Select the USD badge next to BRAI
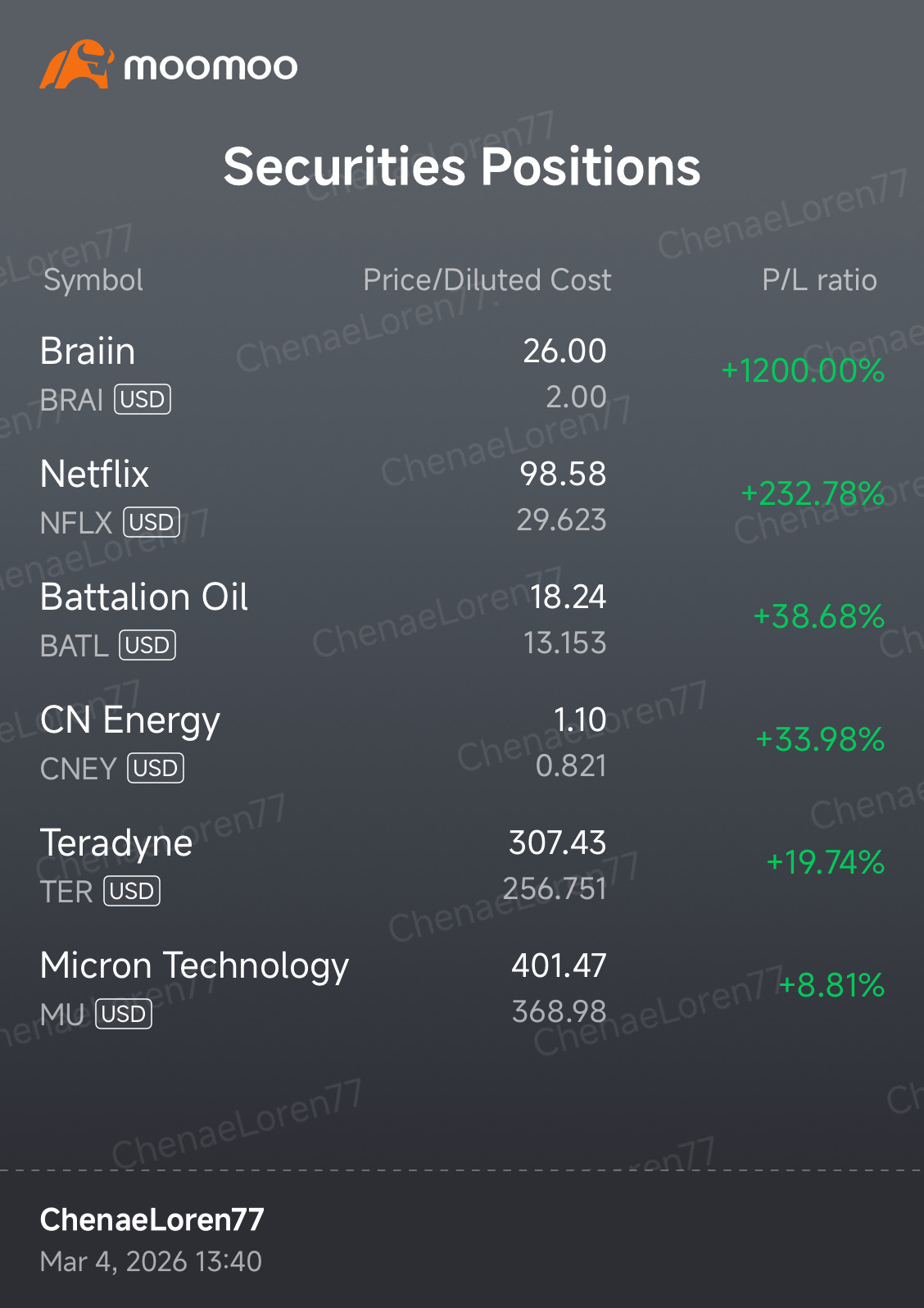Image resolution: width=924 pixels, height=1308 pixels. pyautogui.click(x=143, y=399)
